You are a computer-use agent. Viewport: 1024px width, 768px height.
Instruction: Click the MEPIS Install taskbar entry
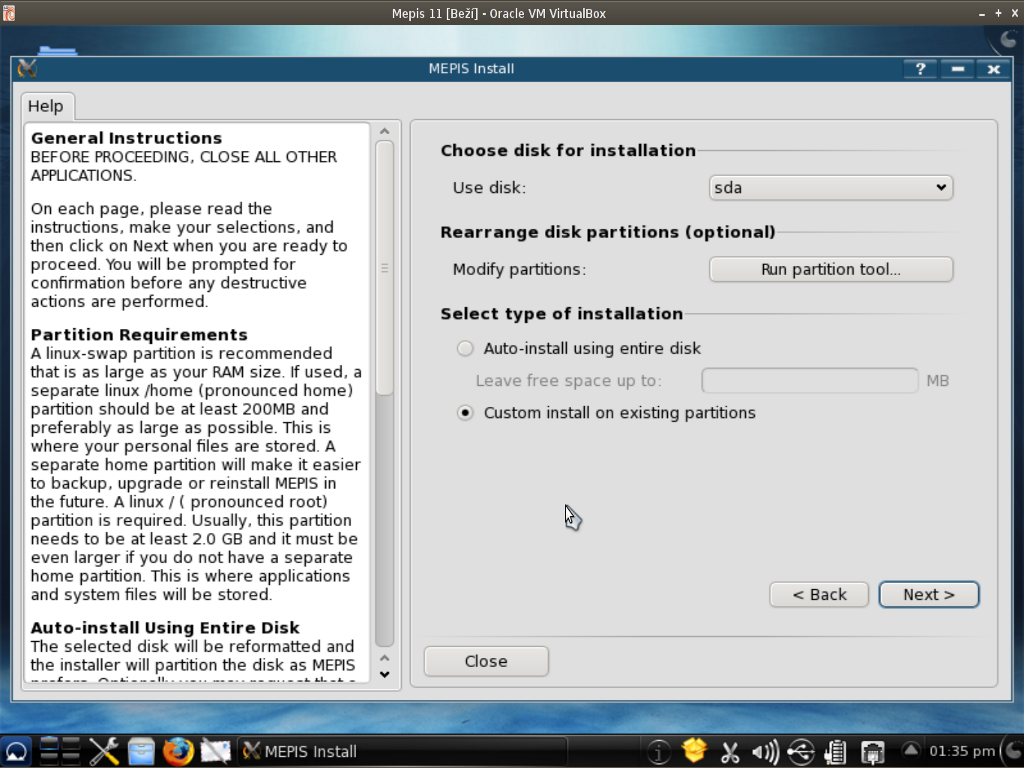coord(401,752)
